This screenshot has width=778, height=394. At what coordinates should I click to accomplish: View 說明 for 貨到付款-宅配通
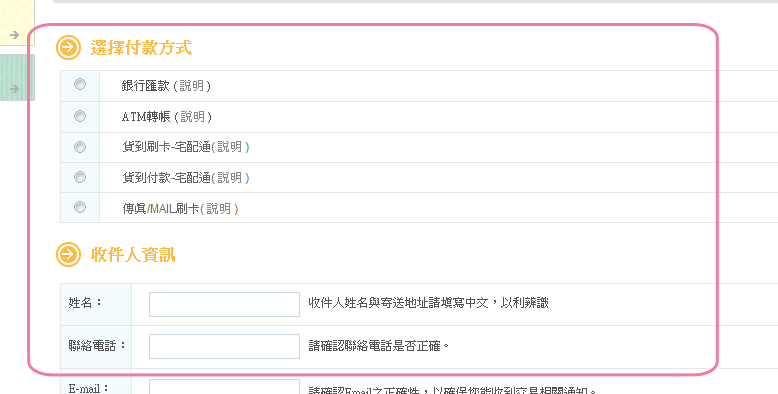(230, 178)
